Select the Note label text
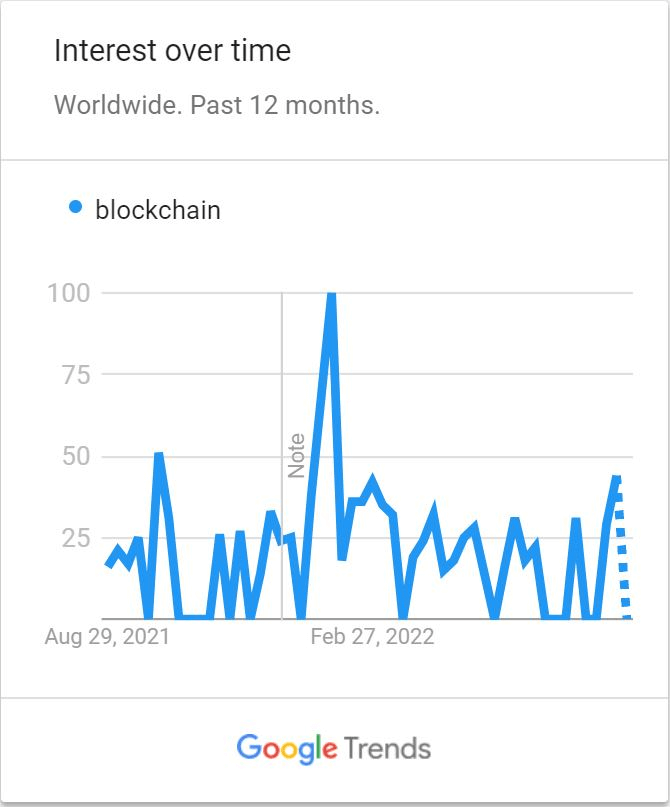The image size is (670, 807). point(296,455)
